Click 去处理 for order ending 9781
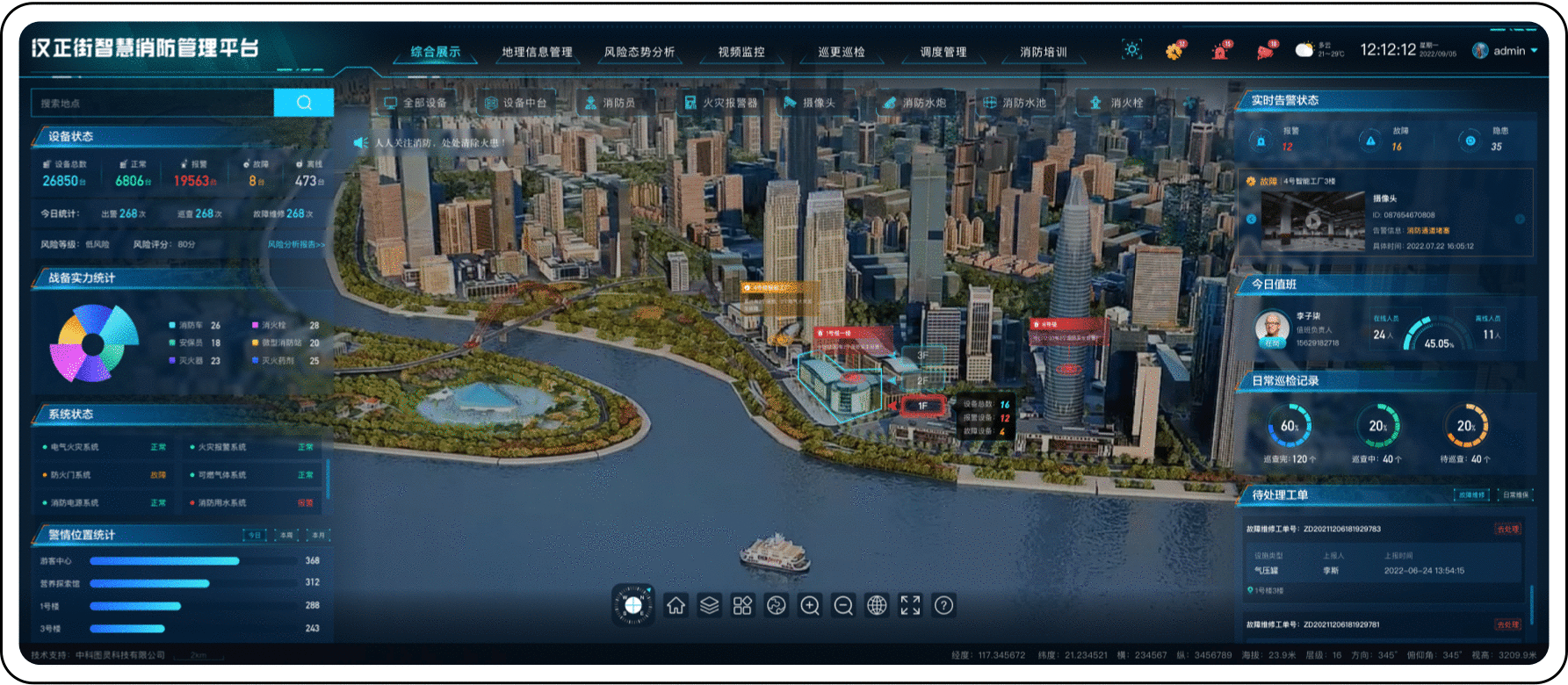Viewport: 1568px width, 685px height. pyautogui.click(x=1507, y=625)
